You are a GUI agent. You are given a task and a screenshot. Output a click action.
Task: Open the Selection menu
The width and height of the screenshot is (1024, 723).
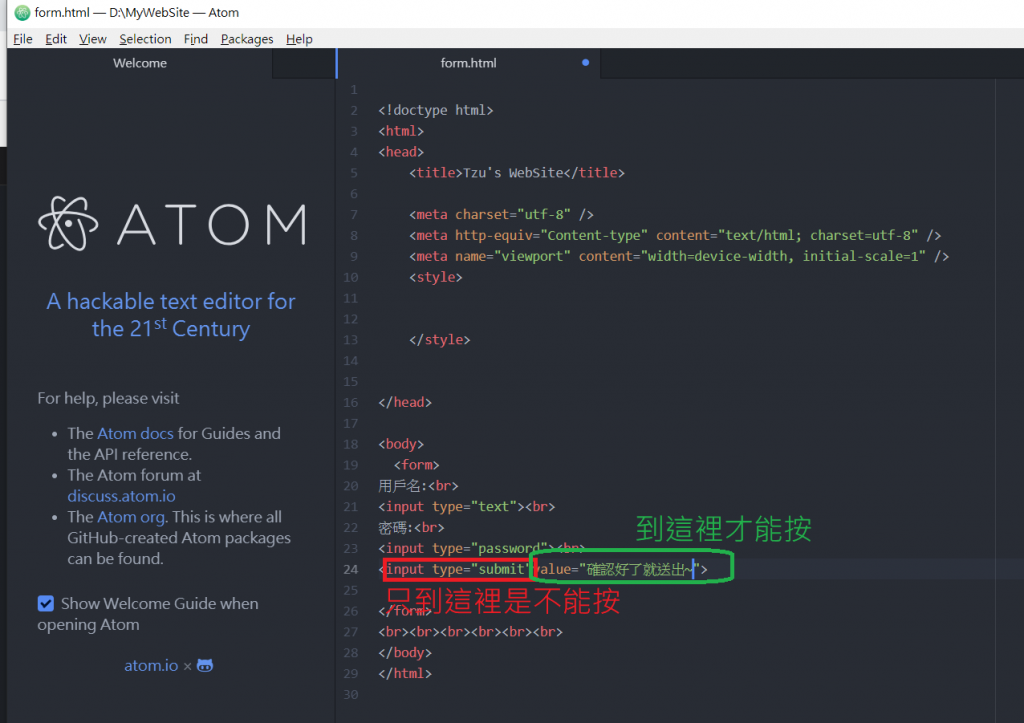[145, 39]
